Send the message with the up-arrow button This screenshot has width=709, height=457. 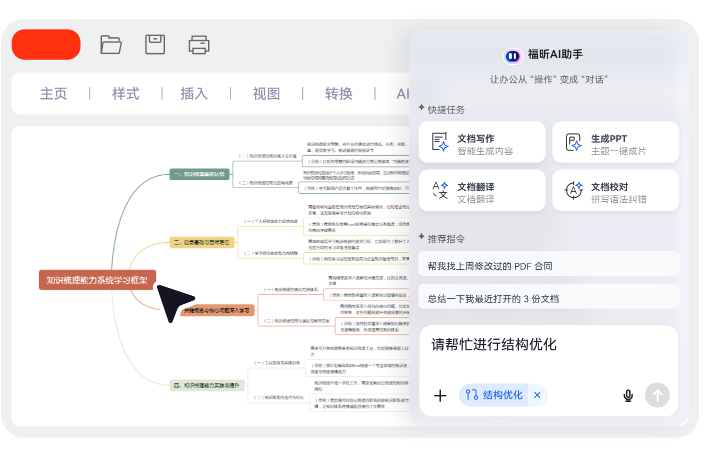pos(657,395)
